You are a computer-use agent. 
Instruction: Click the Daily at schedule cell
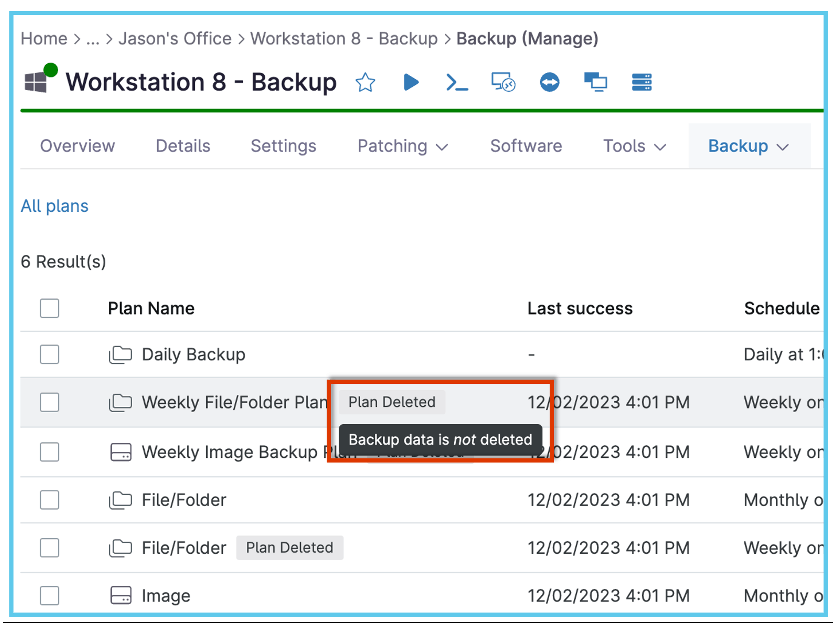click(784, 355)
